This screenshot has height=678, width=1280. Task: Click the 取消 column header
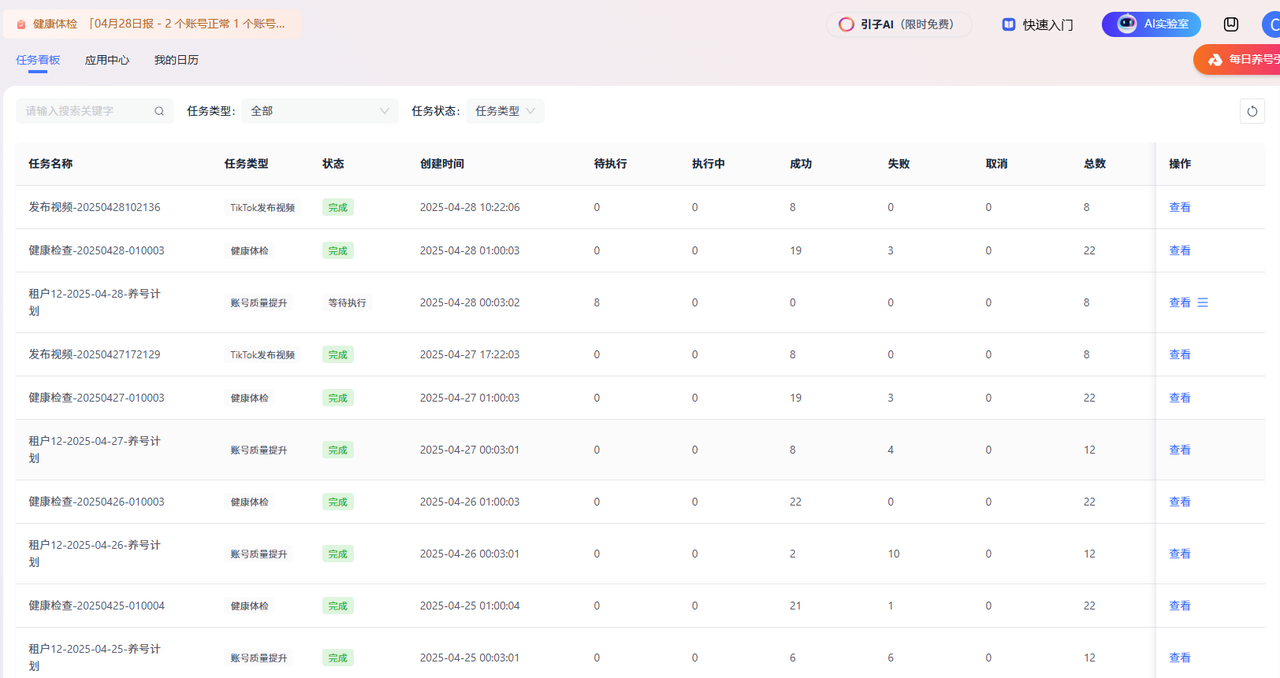coord(997,164)
